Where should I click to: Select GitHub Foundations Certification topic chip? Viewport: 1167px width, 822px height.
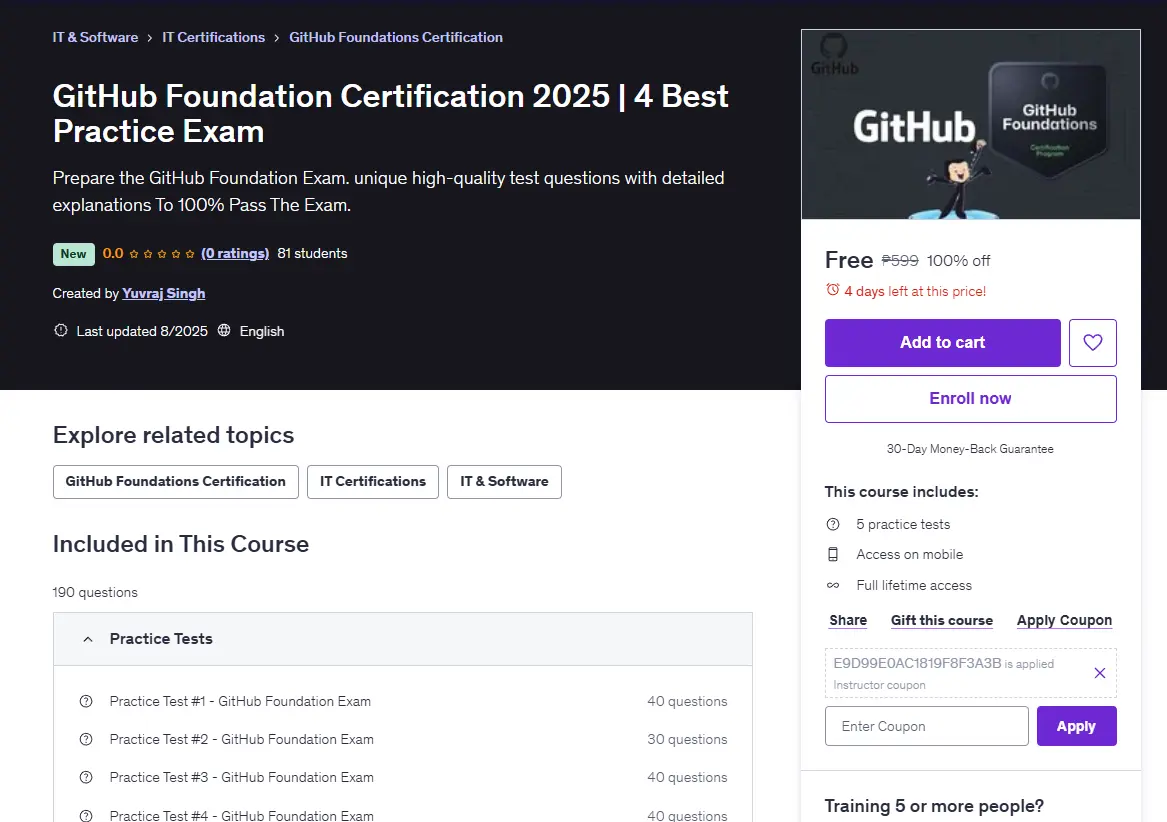[176, 482]
